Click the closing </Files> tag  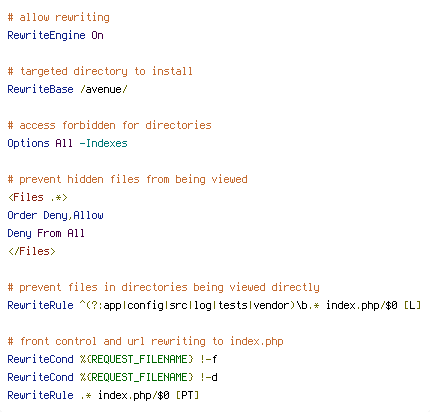pyautogui.click(x=32, y=251)
